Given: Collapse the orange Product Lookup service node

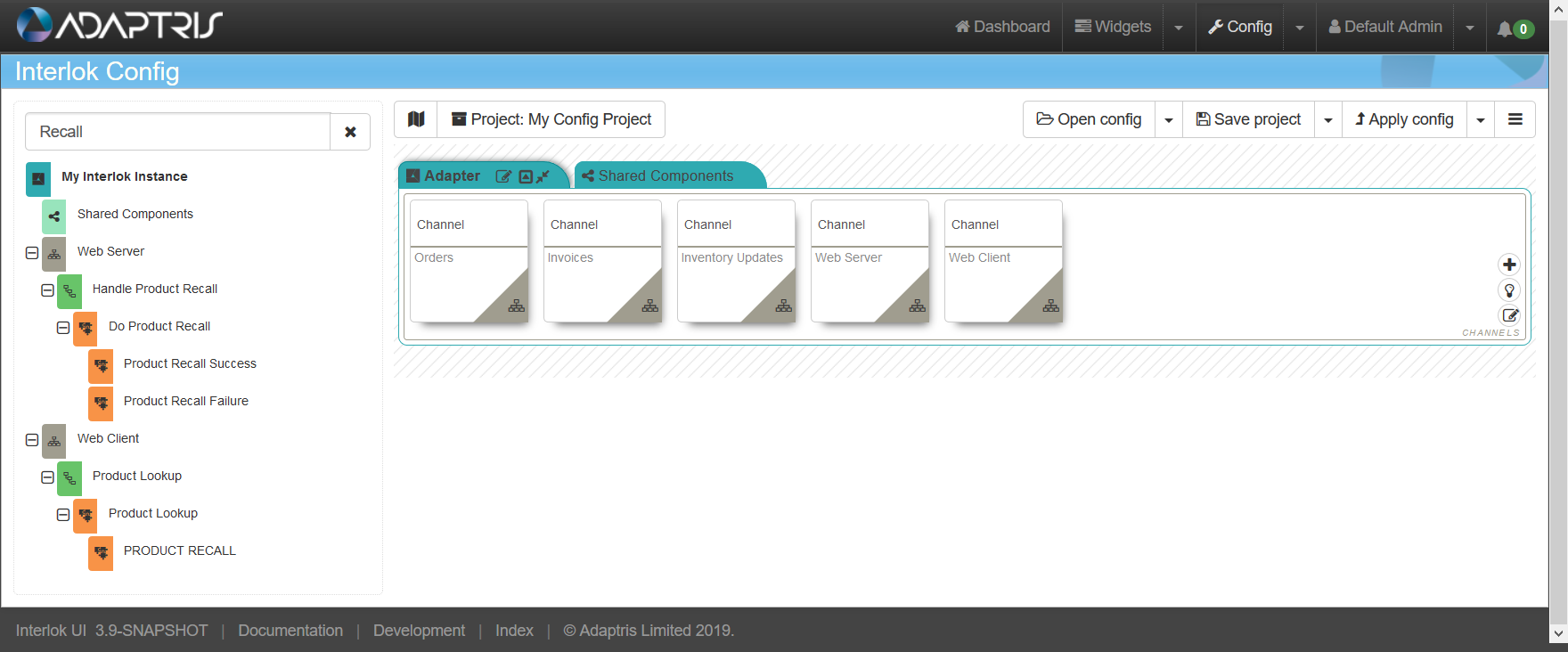Looking at the screenshot, I should (x=63, y=515).
